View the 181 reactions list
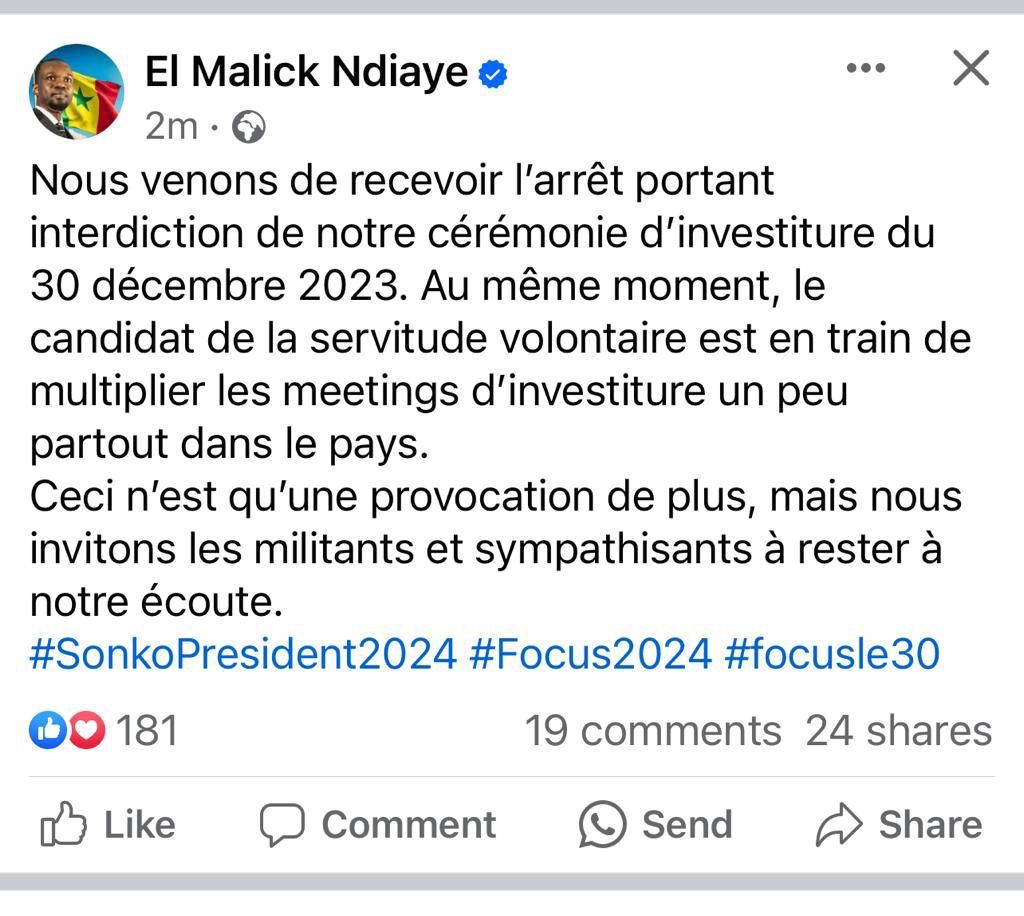 click(x=147, y=731)
